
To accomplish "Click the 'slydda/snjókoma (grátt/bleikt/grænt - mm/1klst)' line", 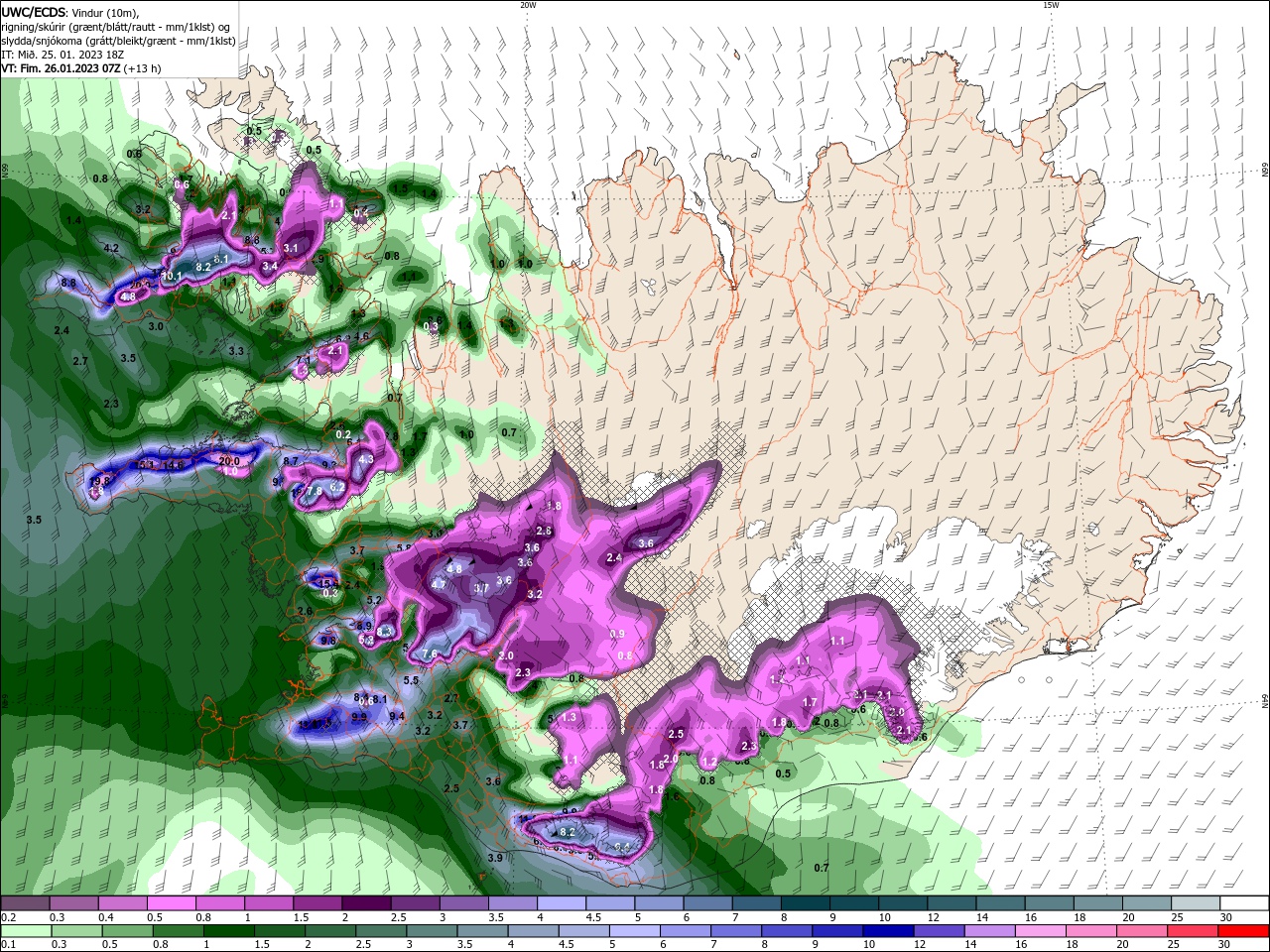I will click(x=118, y=41).
